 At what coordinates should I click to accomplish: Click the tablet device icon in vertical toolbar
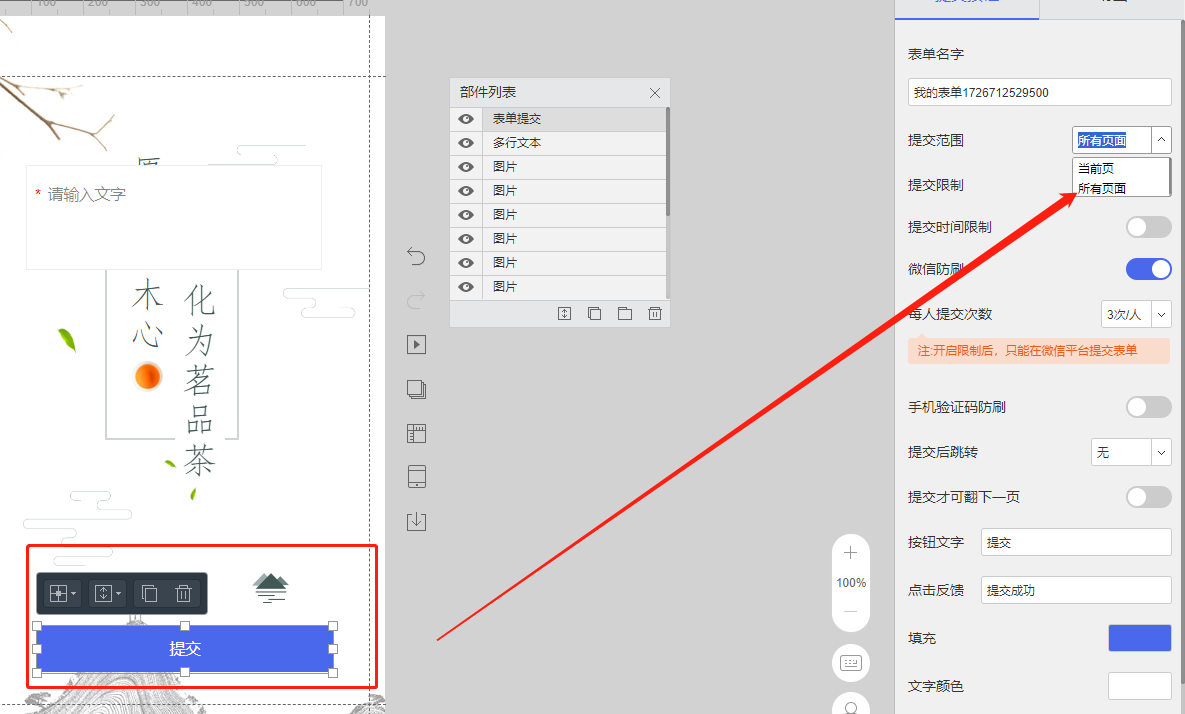(x=416, y=477)
